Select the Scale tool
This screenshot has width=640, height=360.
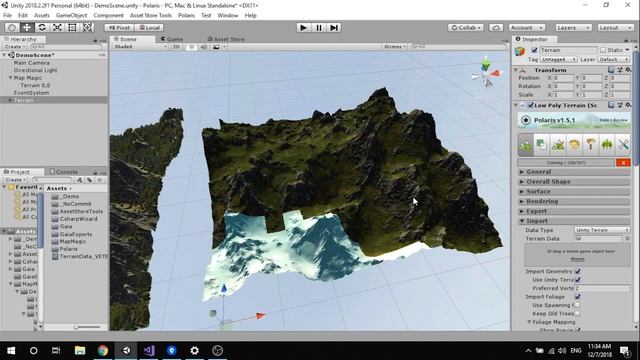[57, 27]
